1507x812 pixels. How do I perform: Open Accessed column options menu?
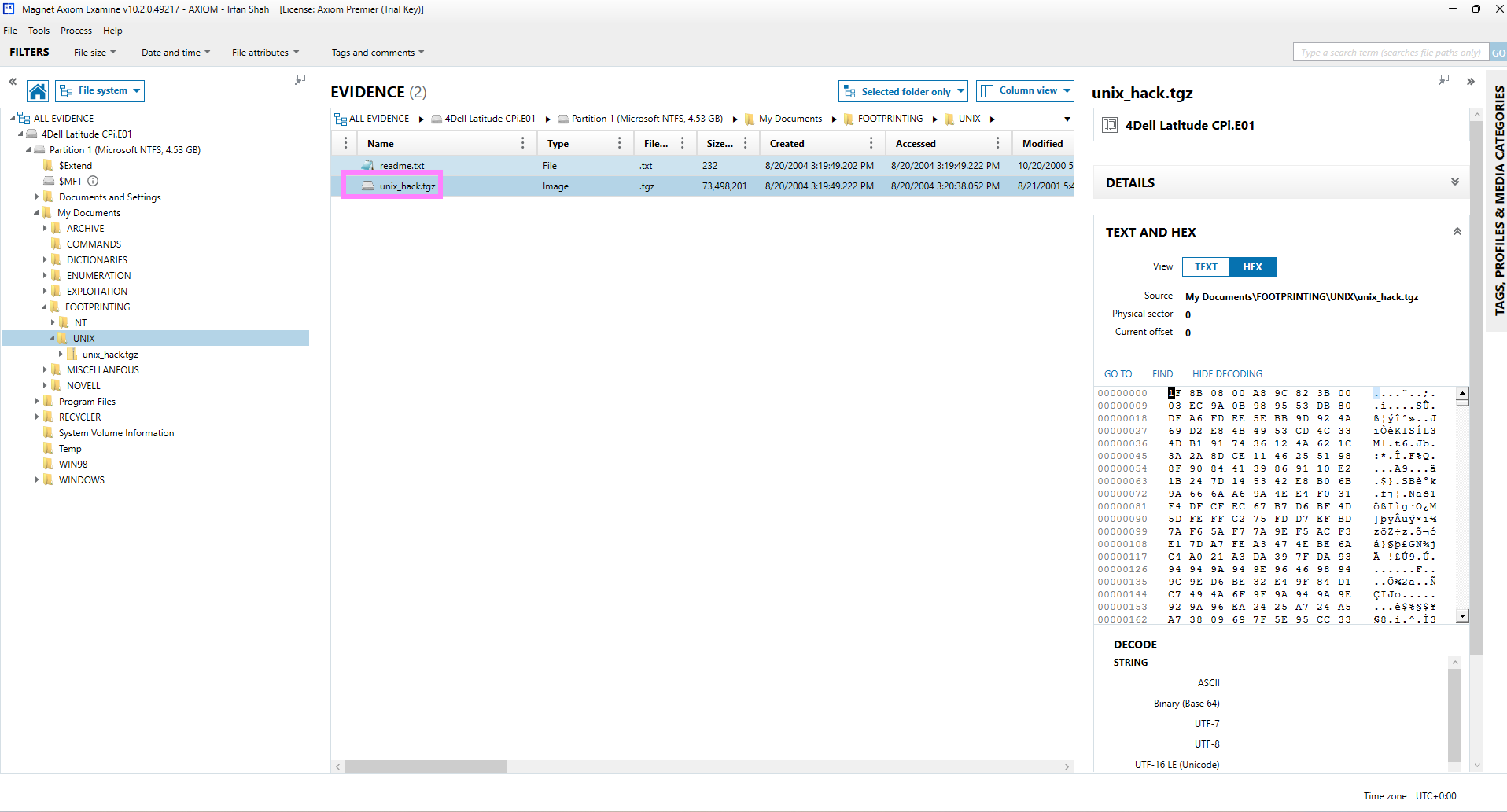997,143
